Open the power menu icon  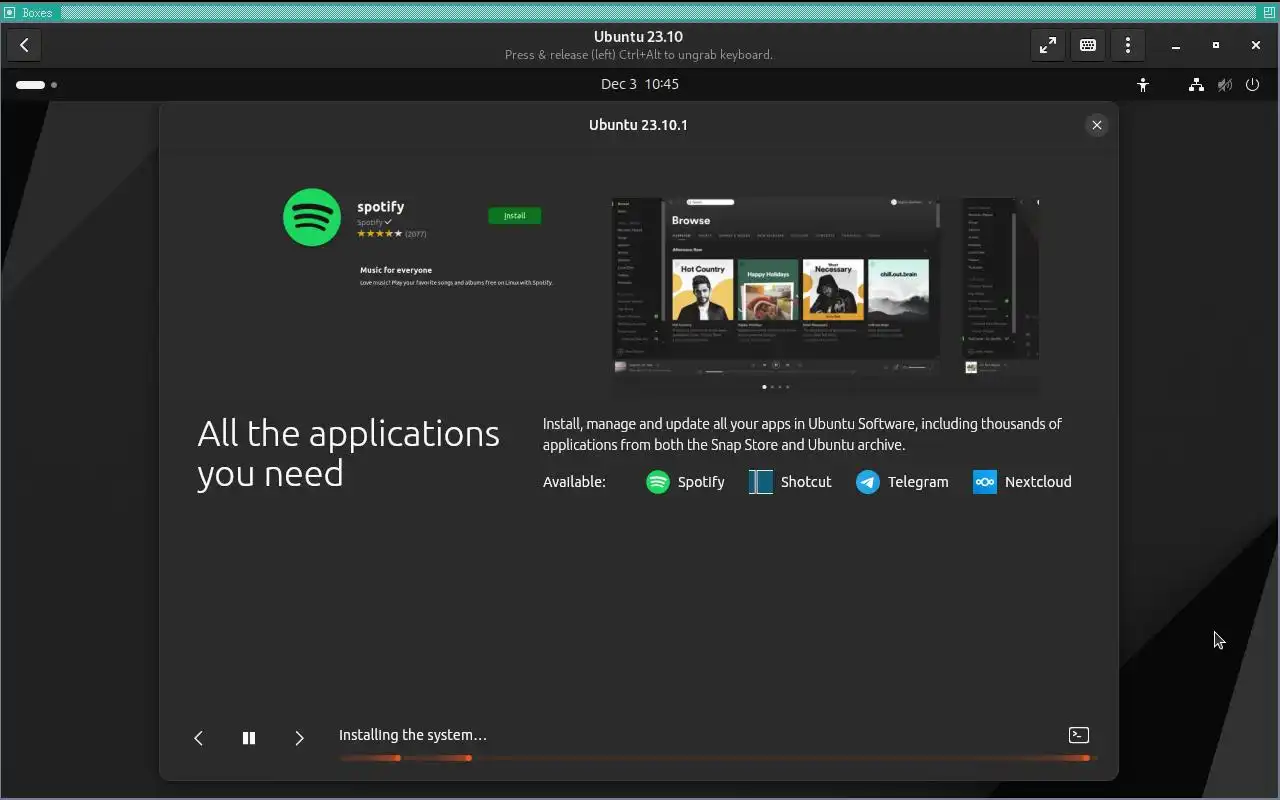(1252, 85)
